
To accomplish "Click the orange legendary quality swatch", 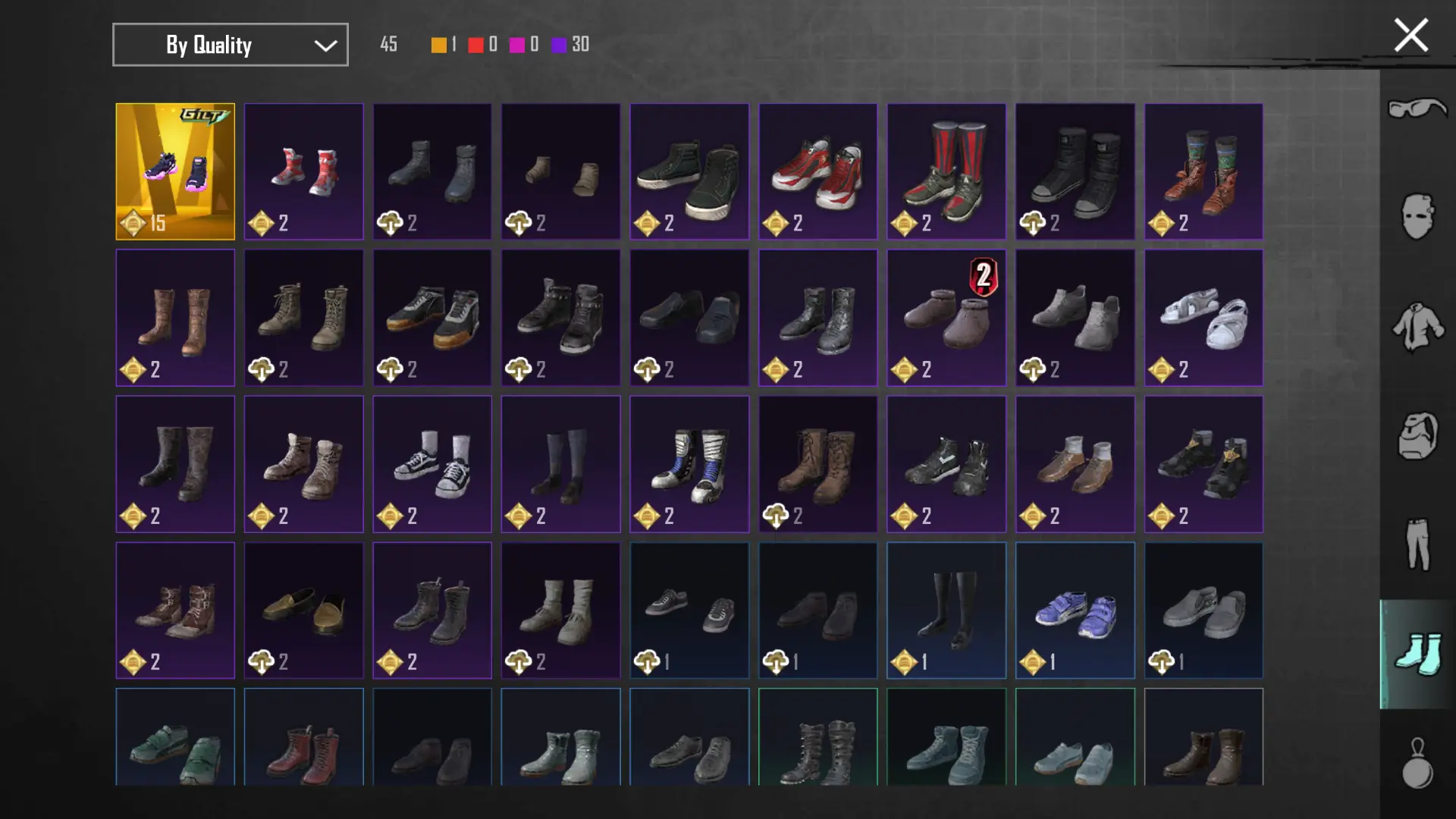I will click(438, 45).
